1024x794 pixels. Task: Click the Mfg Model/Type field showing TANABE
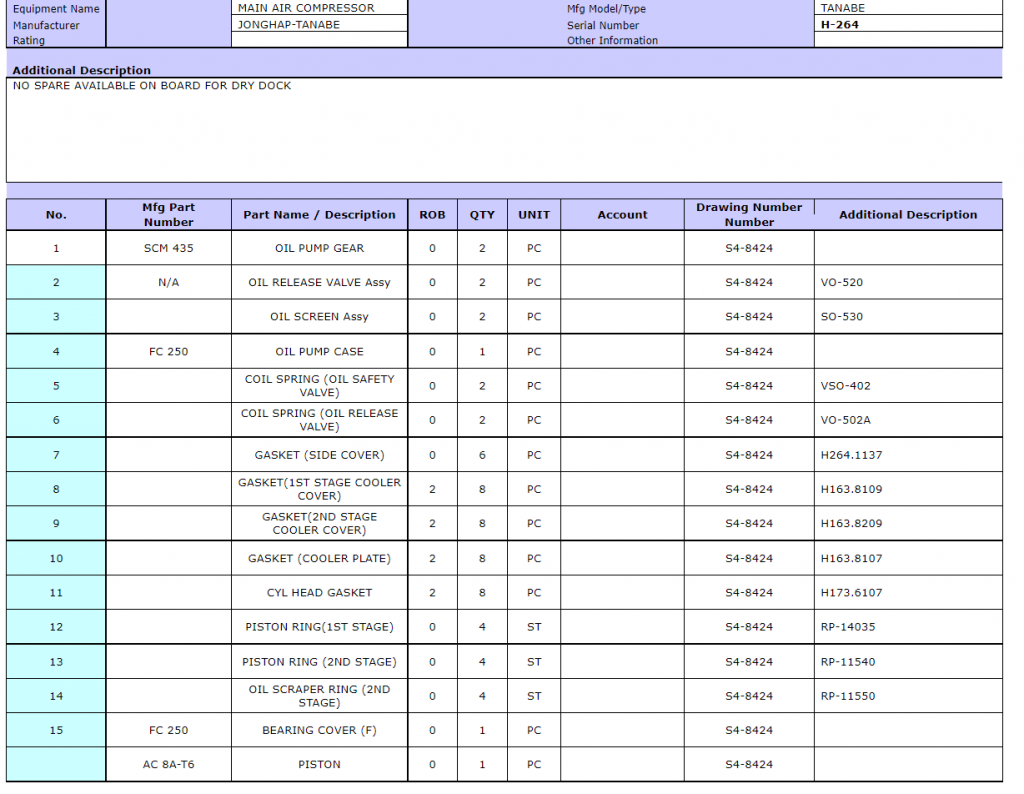tap(908, 8)
